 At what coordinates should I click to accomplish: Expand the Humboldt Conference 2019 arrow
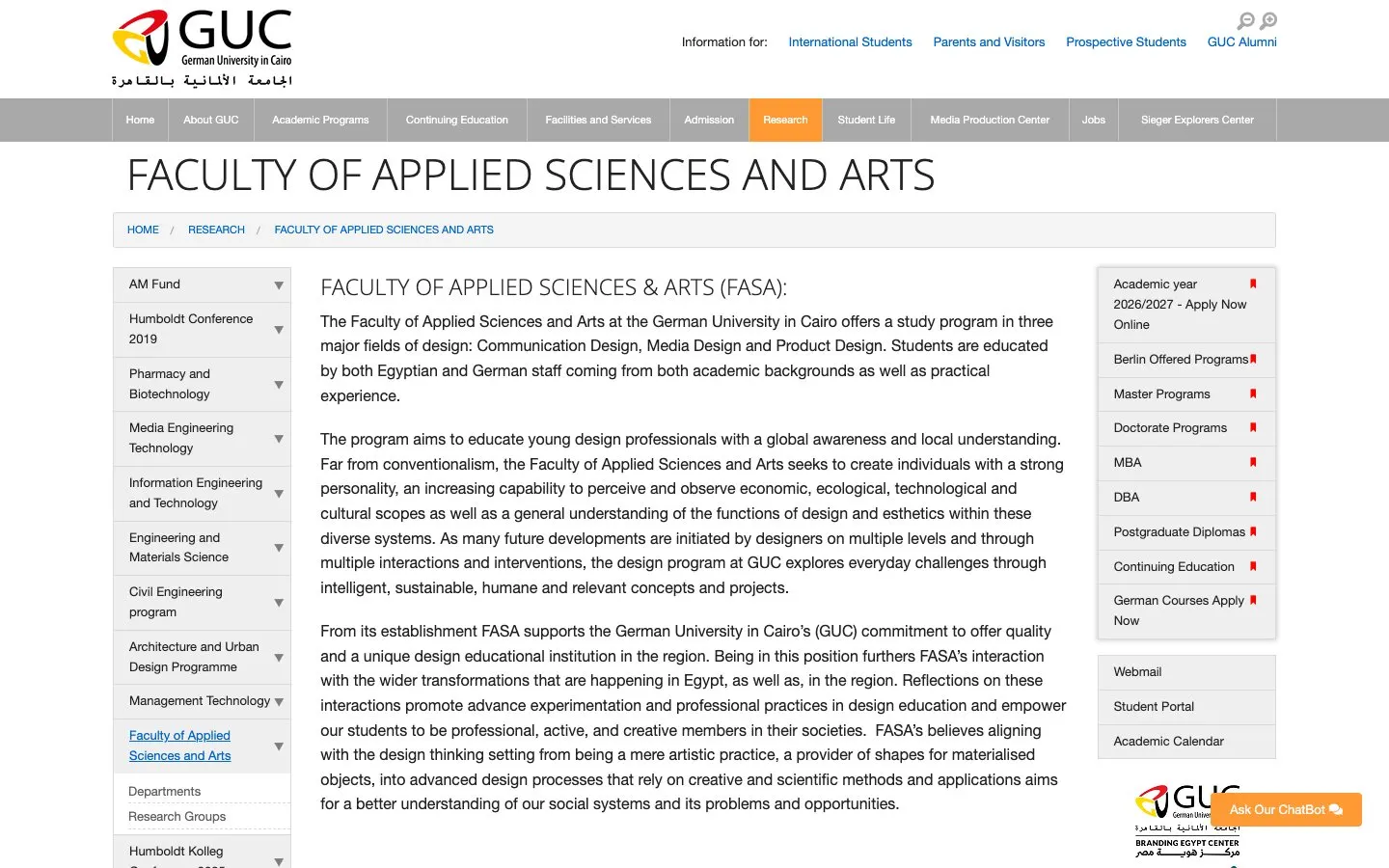279,330
